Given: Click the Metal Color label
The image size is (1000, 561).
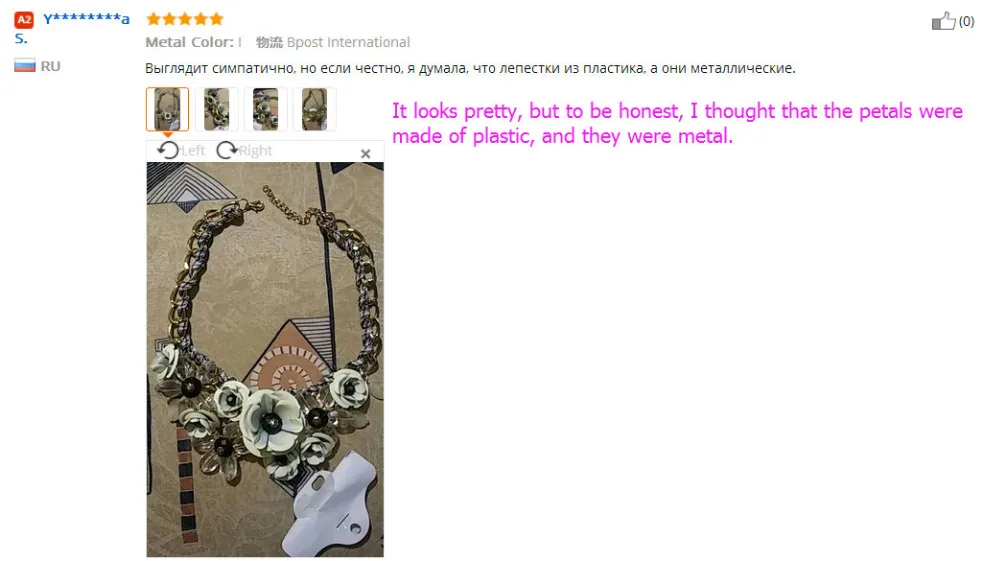Looking at the screenshot, I should 189,42.
